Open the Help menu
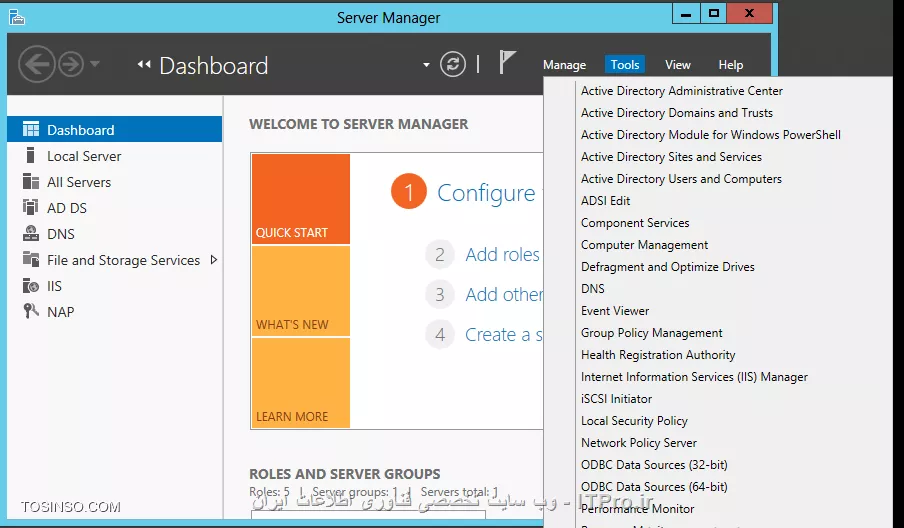The height and width of the screenshot is (528, 904). coord(730,65)
